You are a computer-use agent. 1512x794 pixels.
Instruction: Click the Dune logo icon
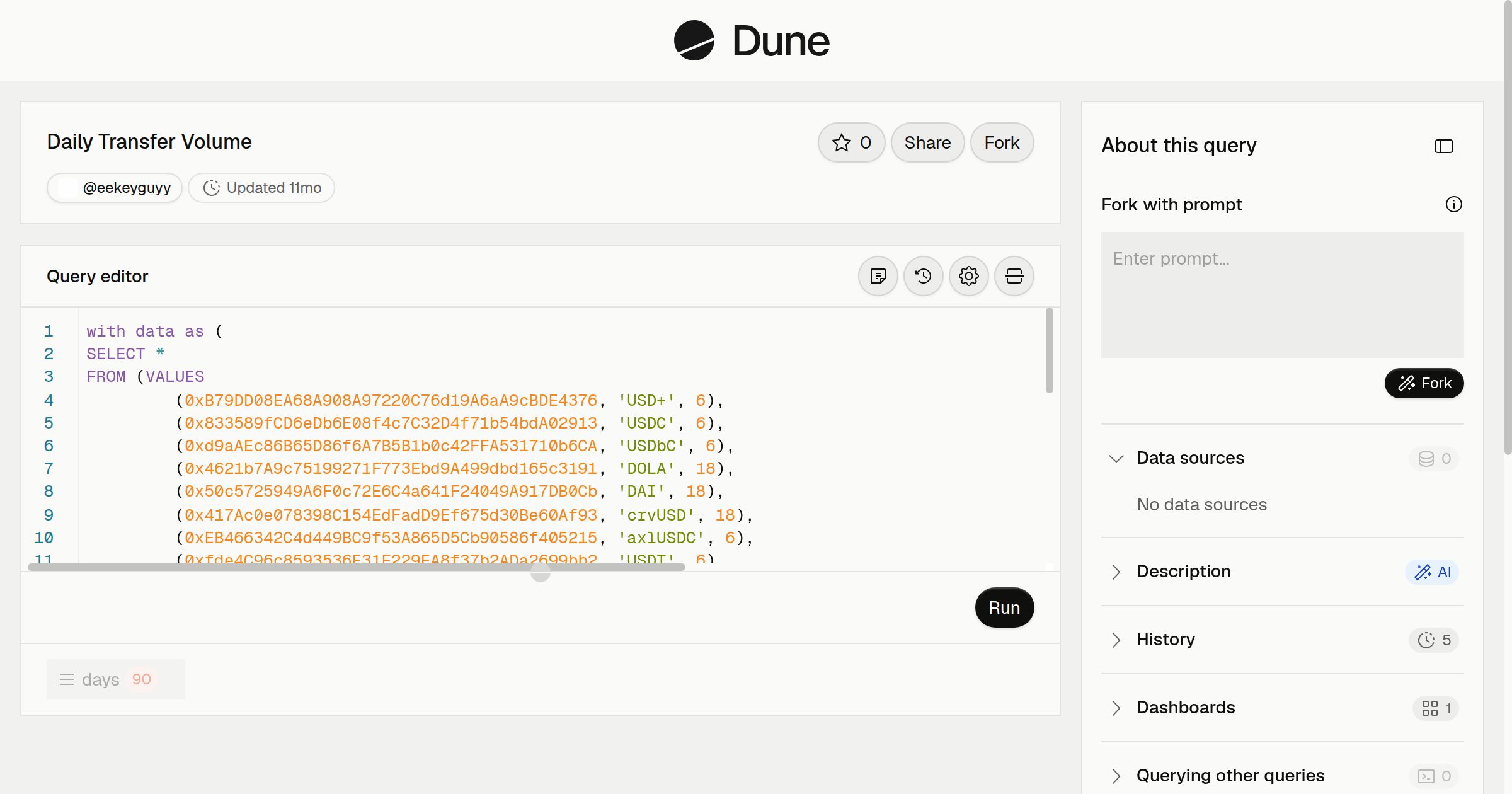click(694, 40)
